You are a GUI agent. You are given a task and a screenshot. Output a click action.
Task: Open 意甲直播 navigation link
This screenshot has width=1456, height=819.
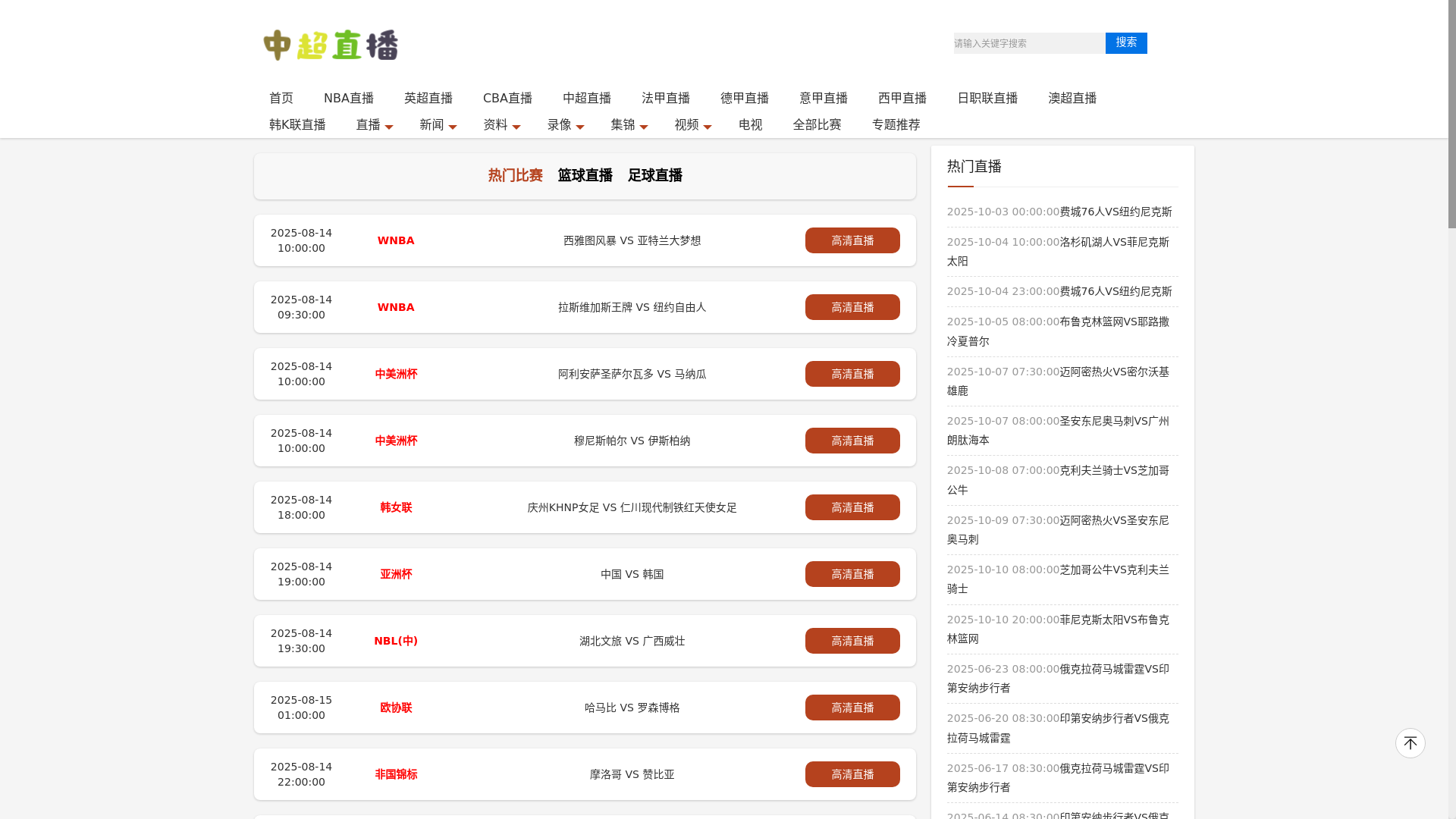point(824,98)
